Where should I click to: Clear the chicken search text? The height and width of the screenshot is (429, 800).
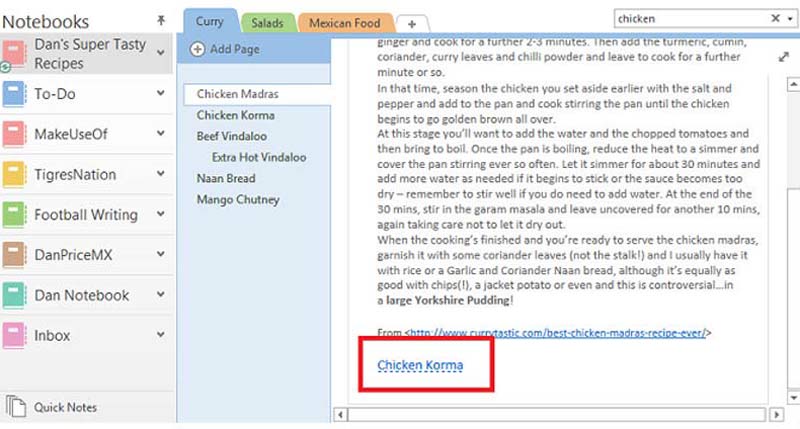click(x=776, y=18)
